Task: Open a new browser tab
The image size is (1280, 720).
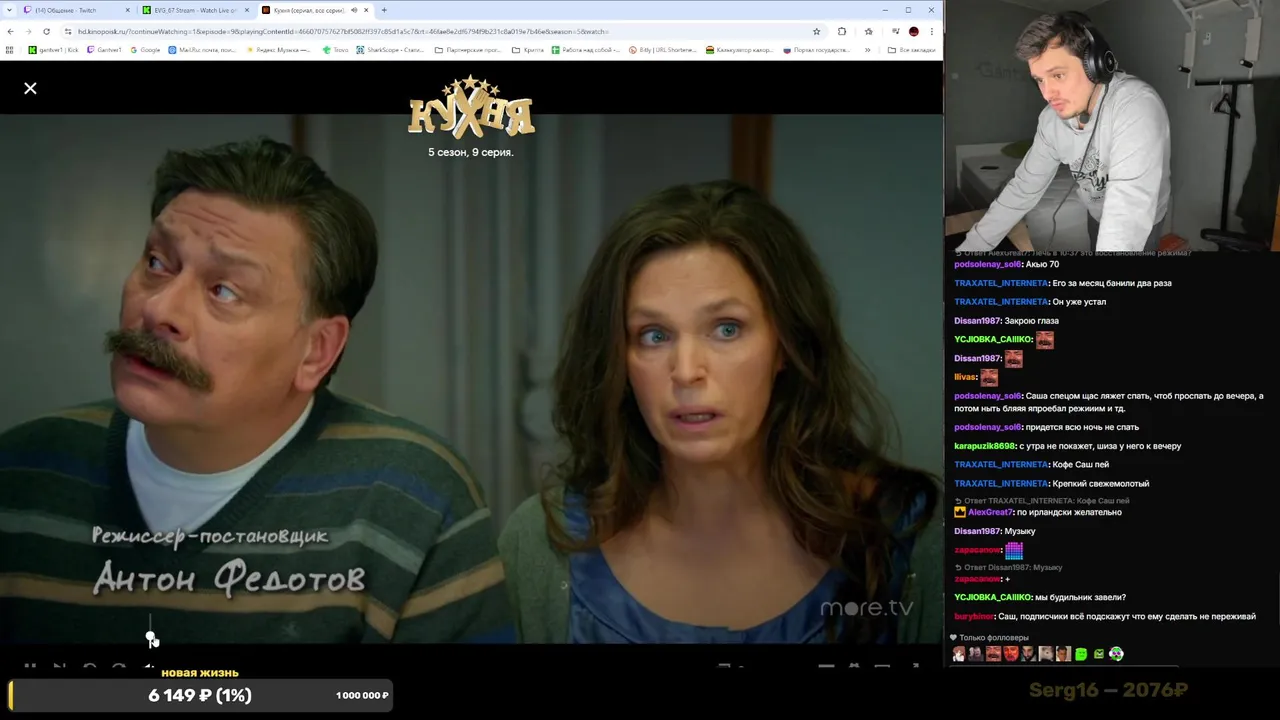Action: coord(384,10)
